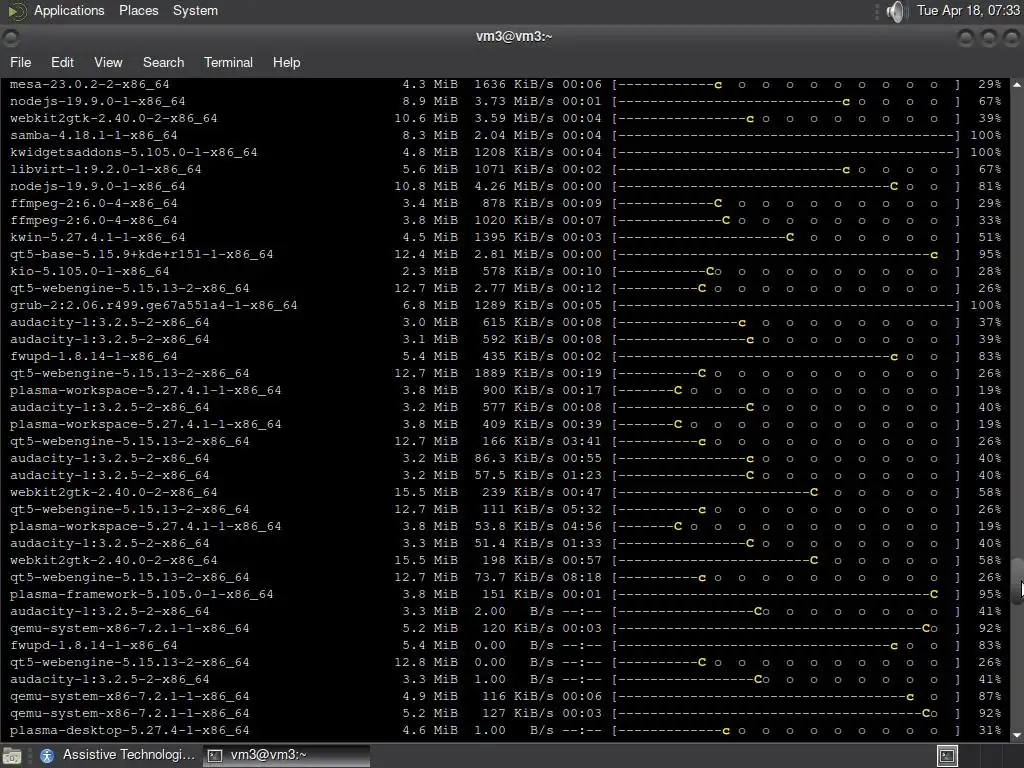Click the libvirt-1:9.2.0-1-x86_64 line

point(105,169)
